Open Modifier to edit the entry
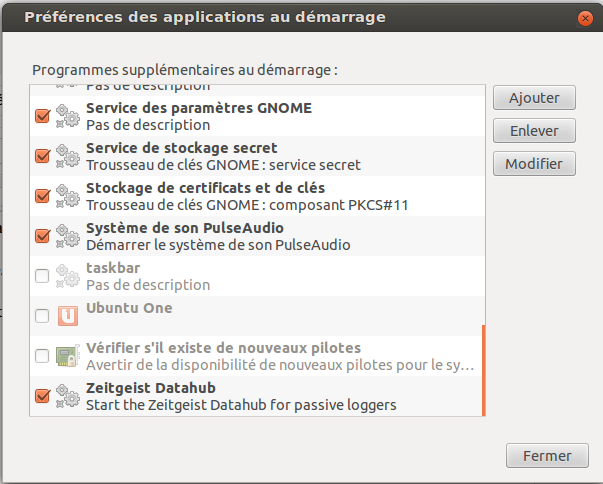This screenshot has height=484, width=603. pos(534,164)
